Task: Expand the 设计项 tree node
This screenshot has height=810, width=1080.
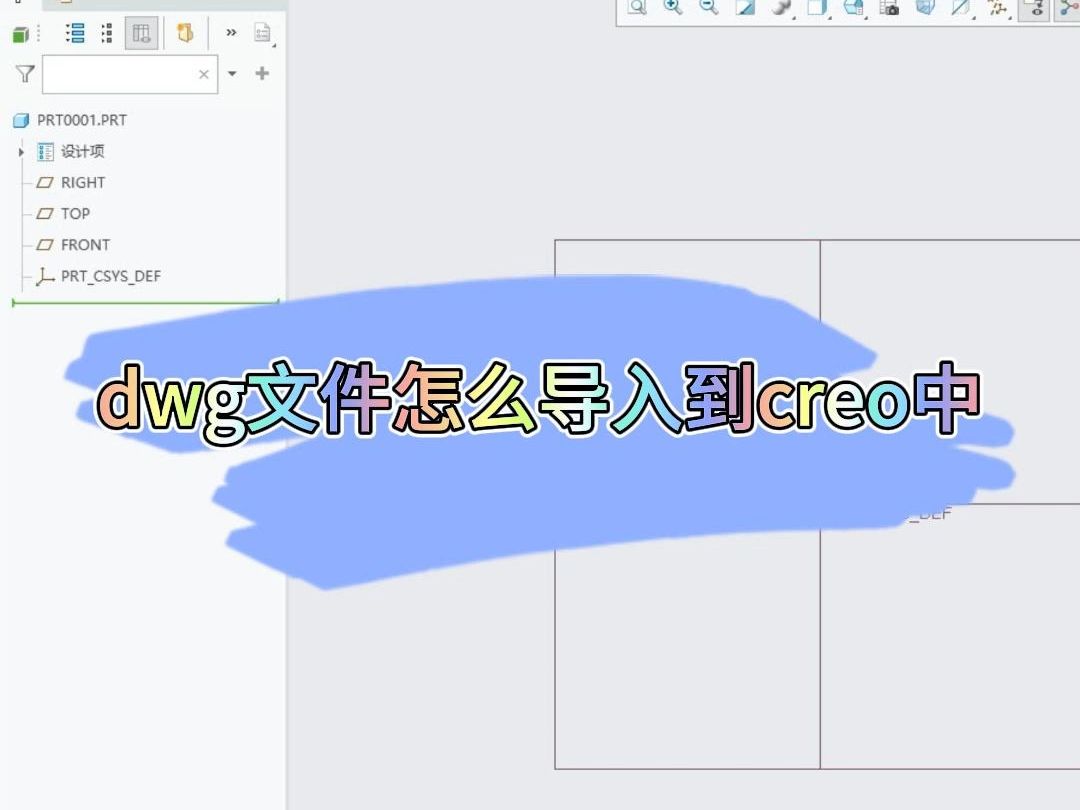Action: click(x=19, y=152)
